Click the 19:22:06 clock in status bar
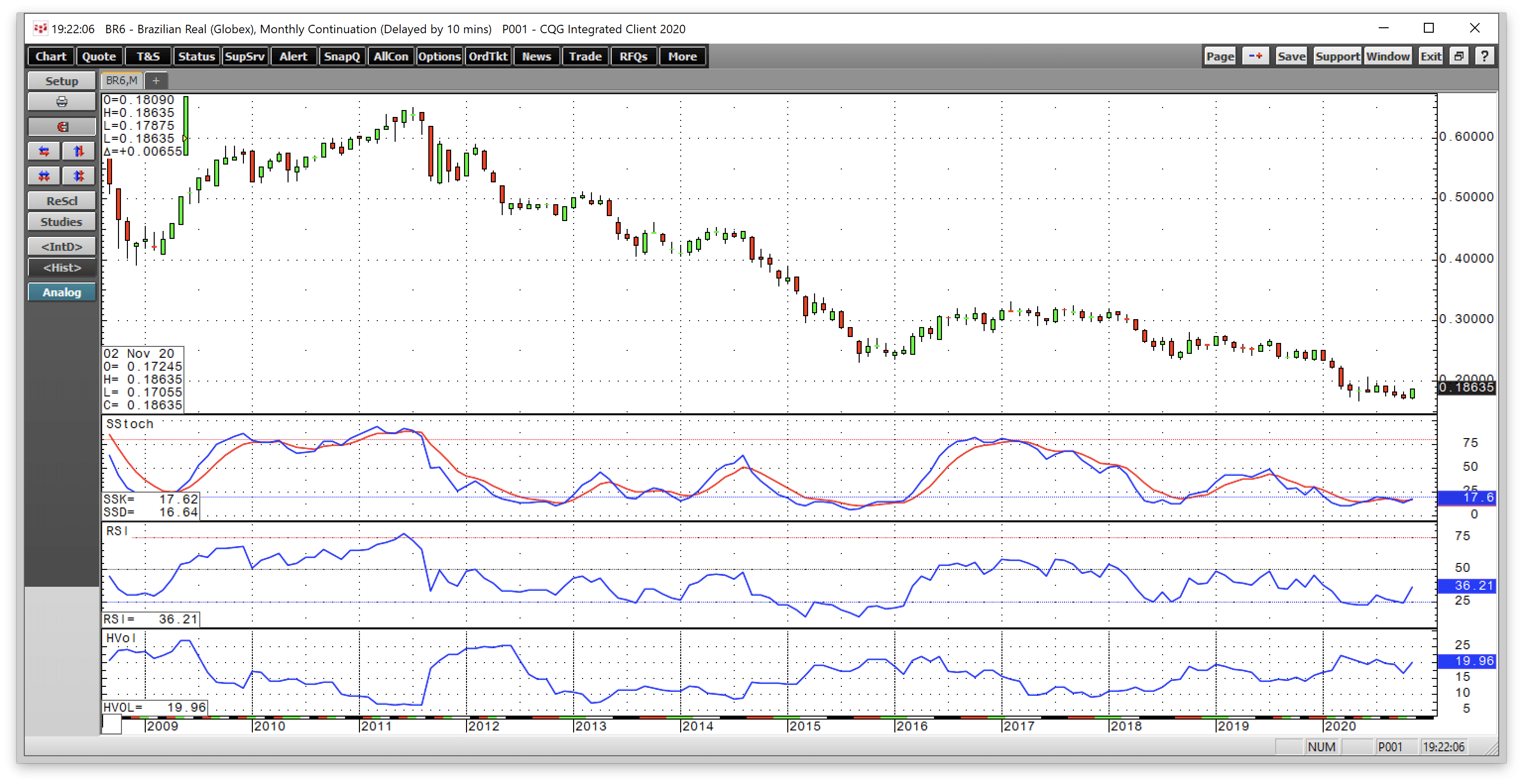This screenshot has width=1523, height=784. [x=1443, y=747]
